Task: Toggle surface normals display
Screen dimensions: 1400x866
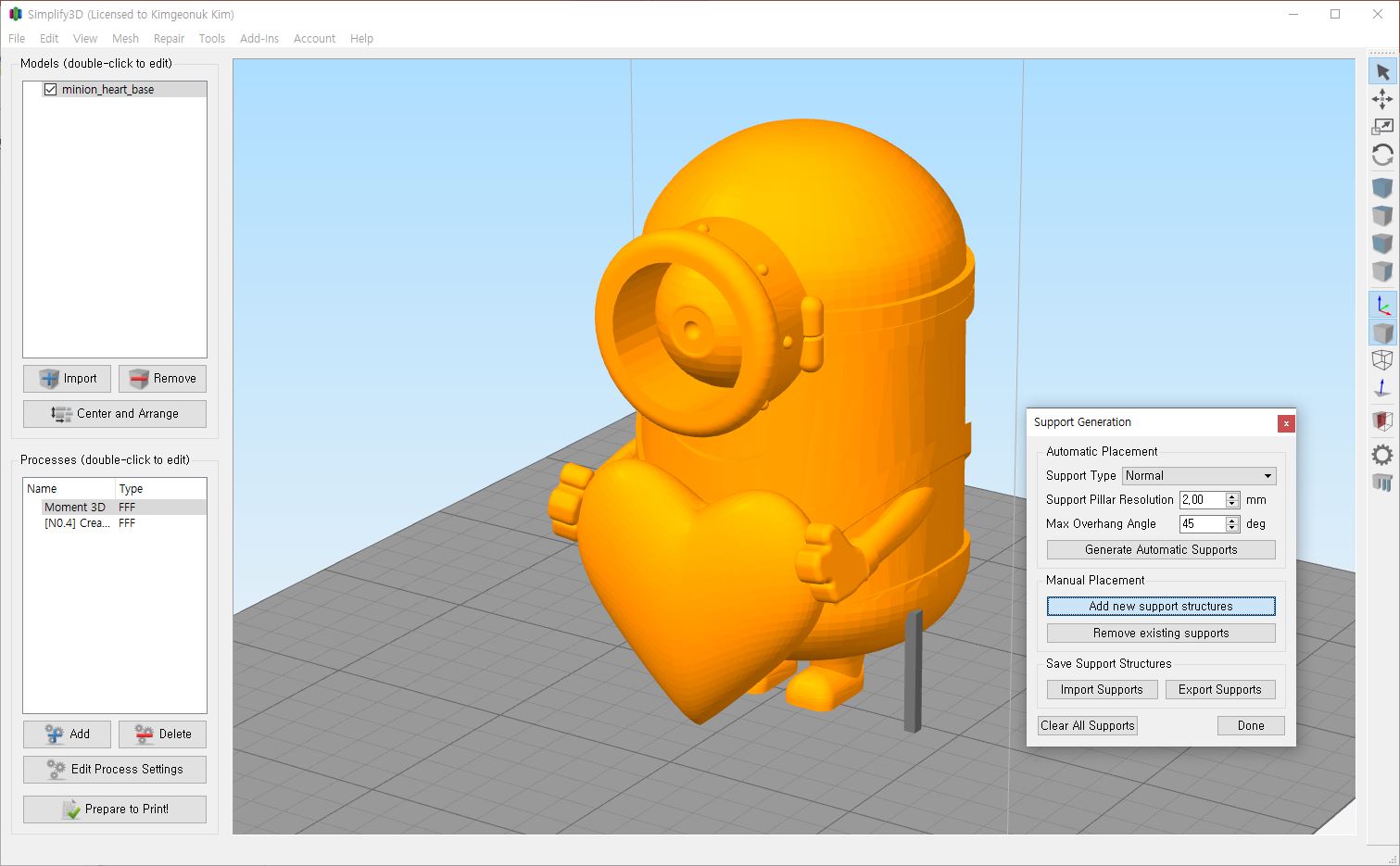Action: tap(1382, 388)
